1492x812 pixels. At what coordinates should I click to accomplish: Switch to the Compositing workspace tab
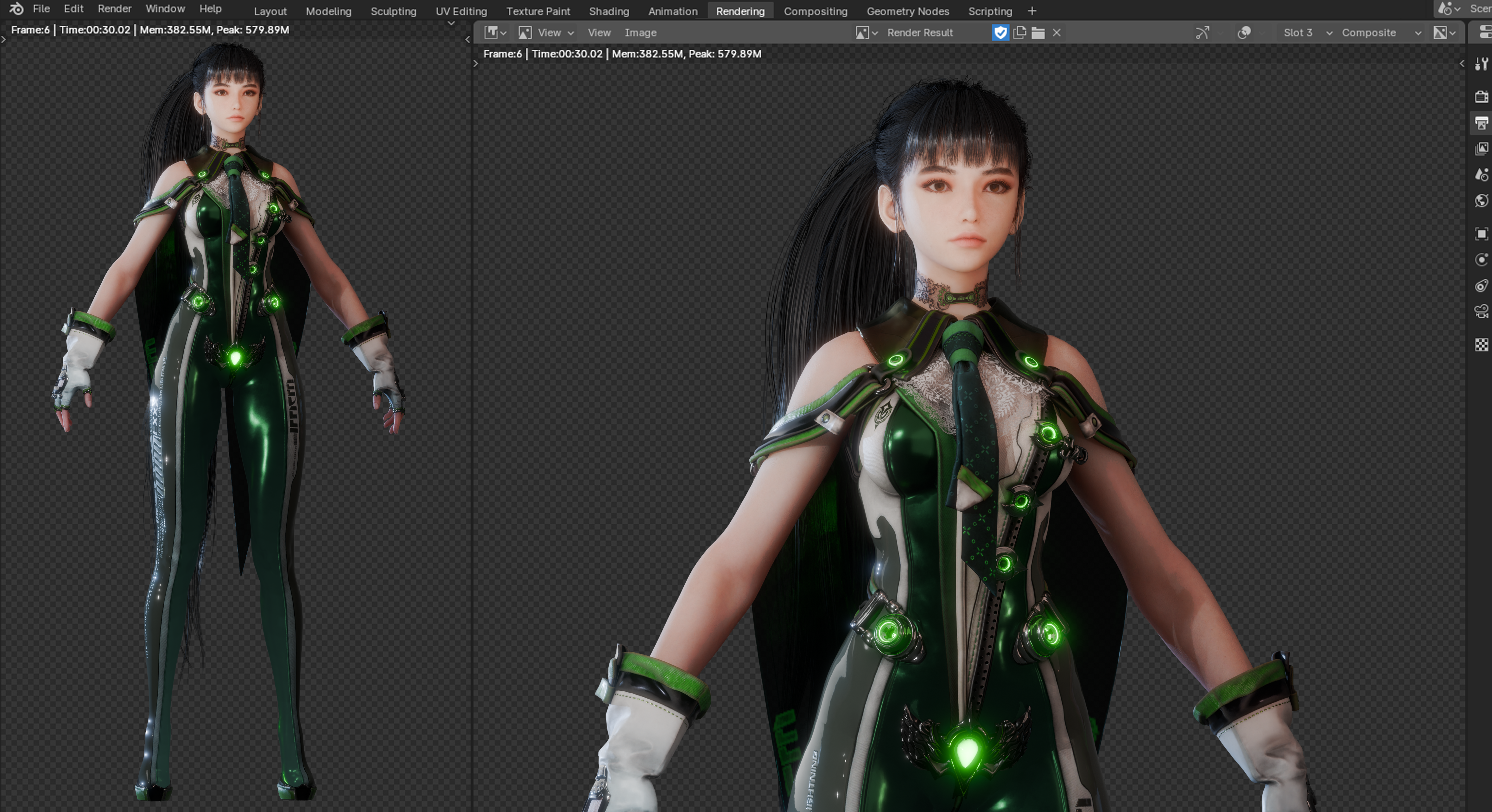pyautogui.click(x=815, y=11)
